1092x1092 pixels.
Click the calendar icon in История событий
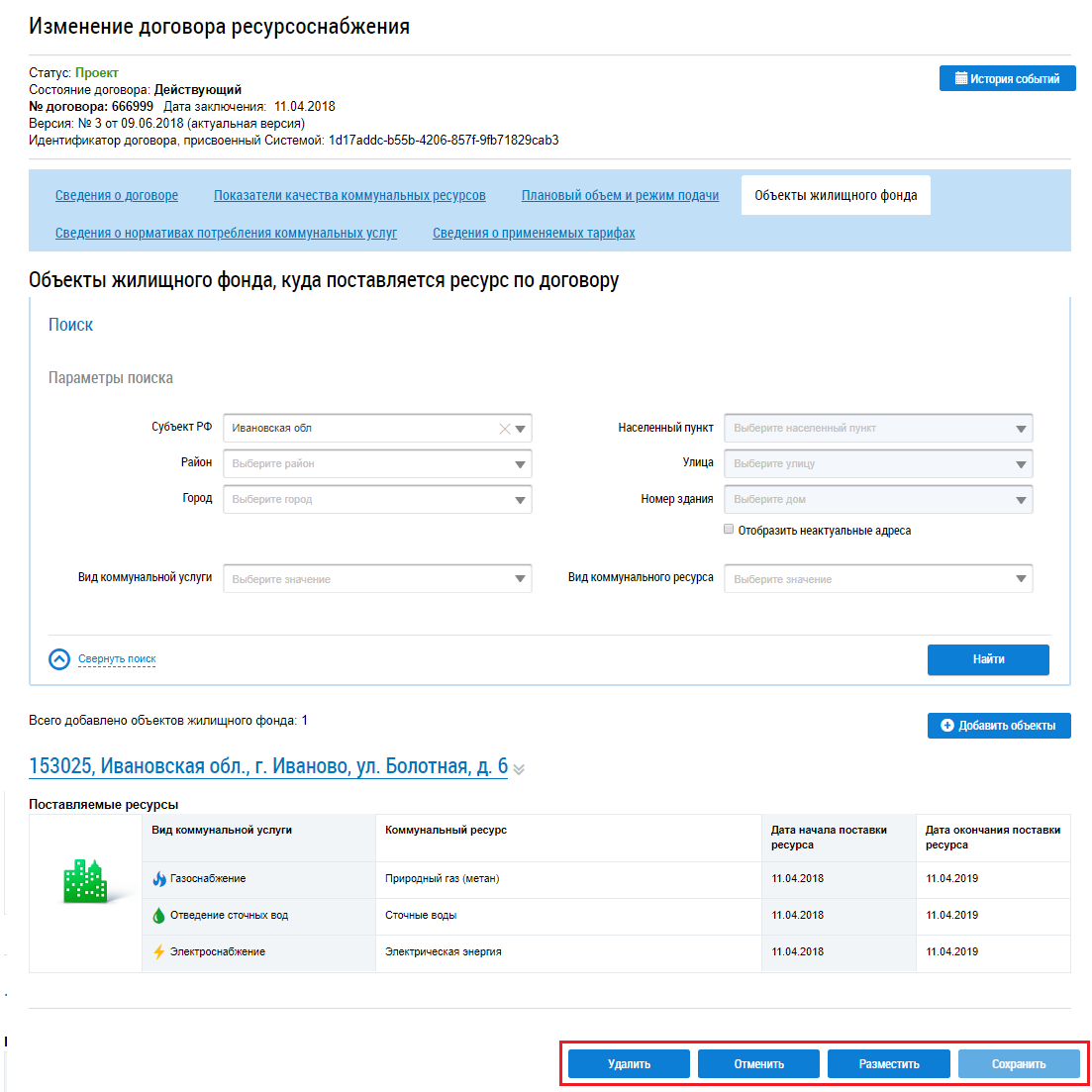point(961,78)
